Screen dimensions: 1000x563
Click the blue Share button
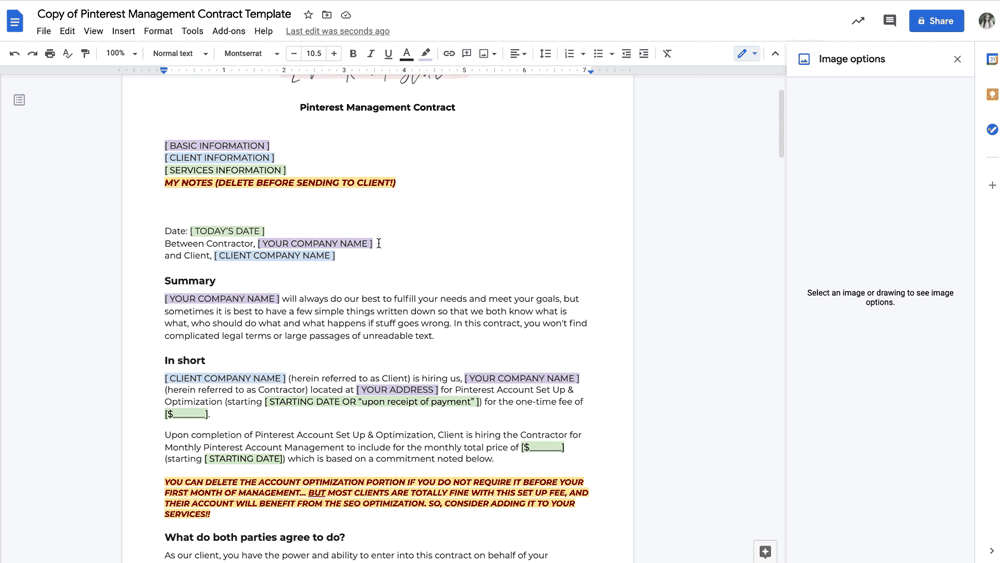[936, 21]
